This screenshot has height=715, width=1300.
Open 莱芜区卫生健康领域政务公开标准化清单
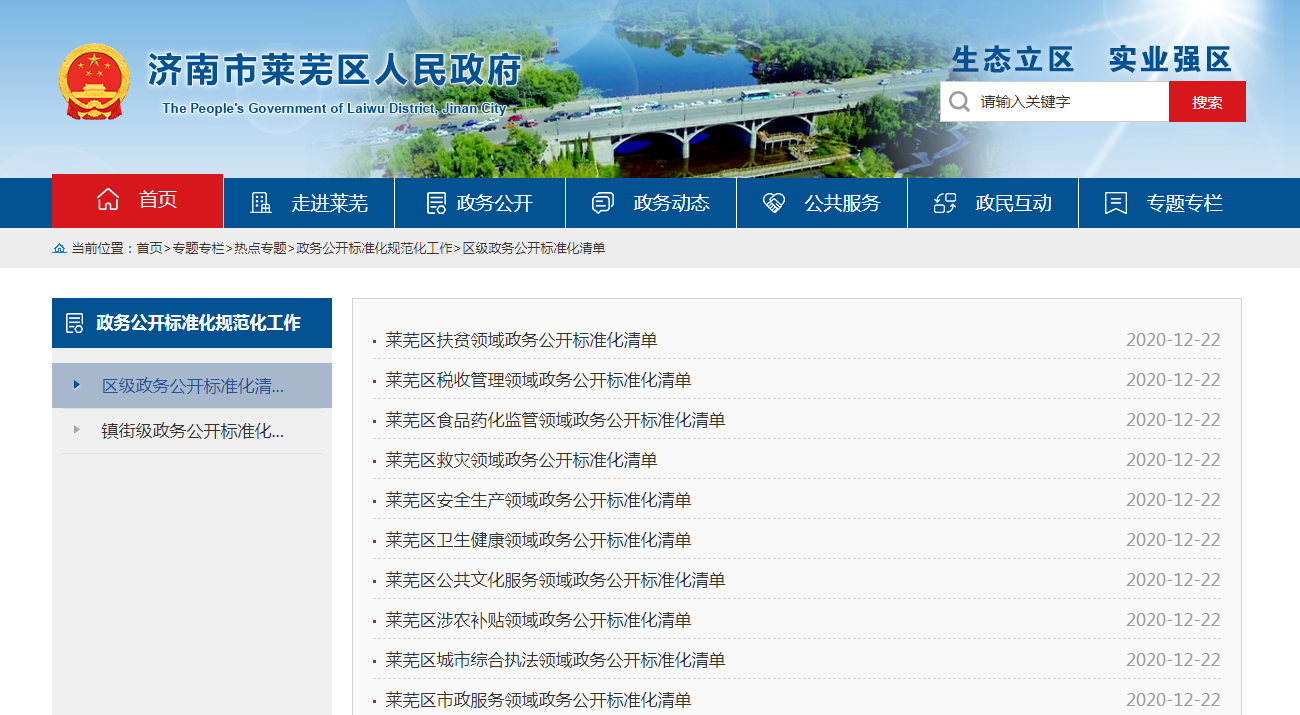click(x=538, y=540)
